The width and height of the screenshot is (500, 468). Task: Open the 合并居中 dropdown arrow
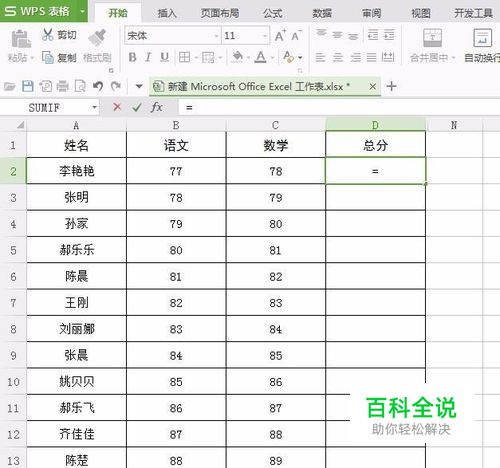453,58
